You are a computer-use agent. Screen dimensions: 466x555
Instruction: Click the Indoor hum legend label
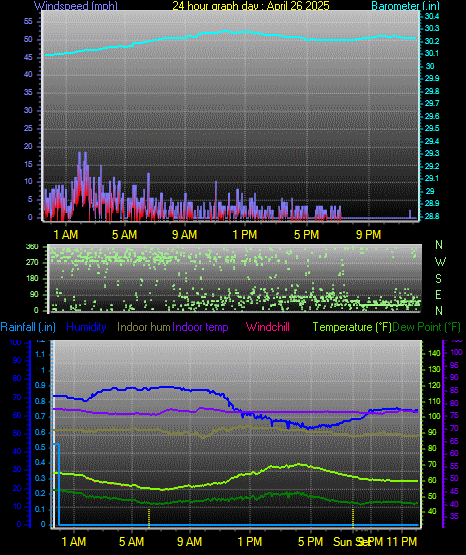tap(144, 327)
